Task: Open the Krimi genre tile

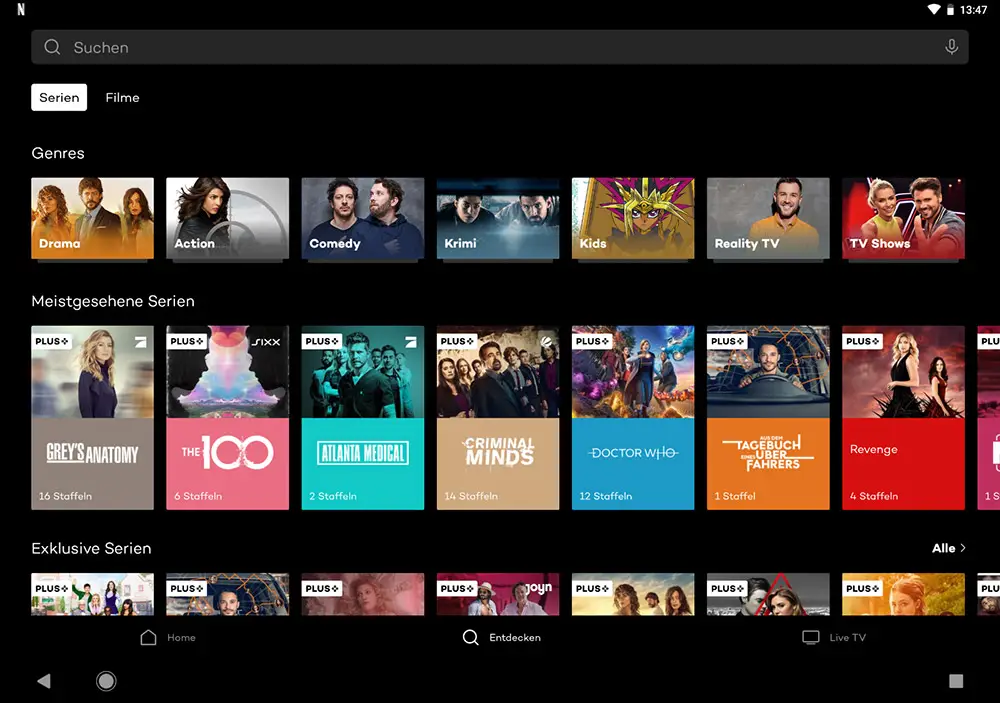Action: point(498,218)
